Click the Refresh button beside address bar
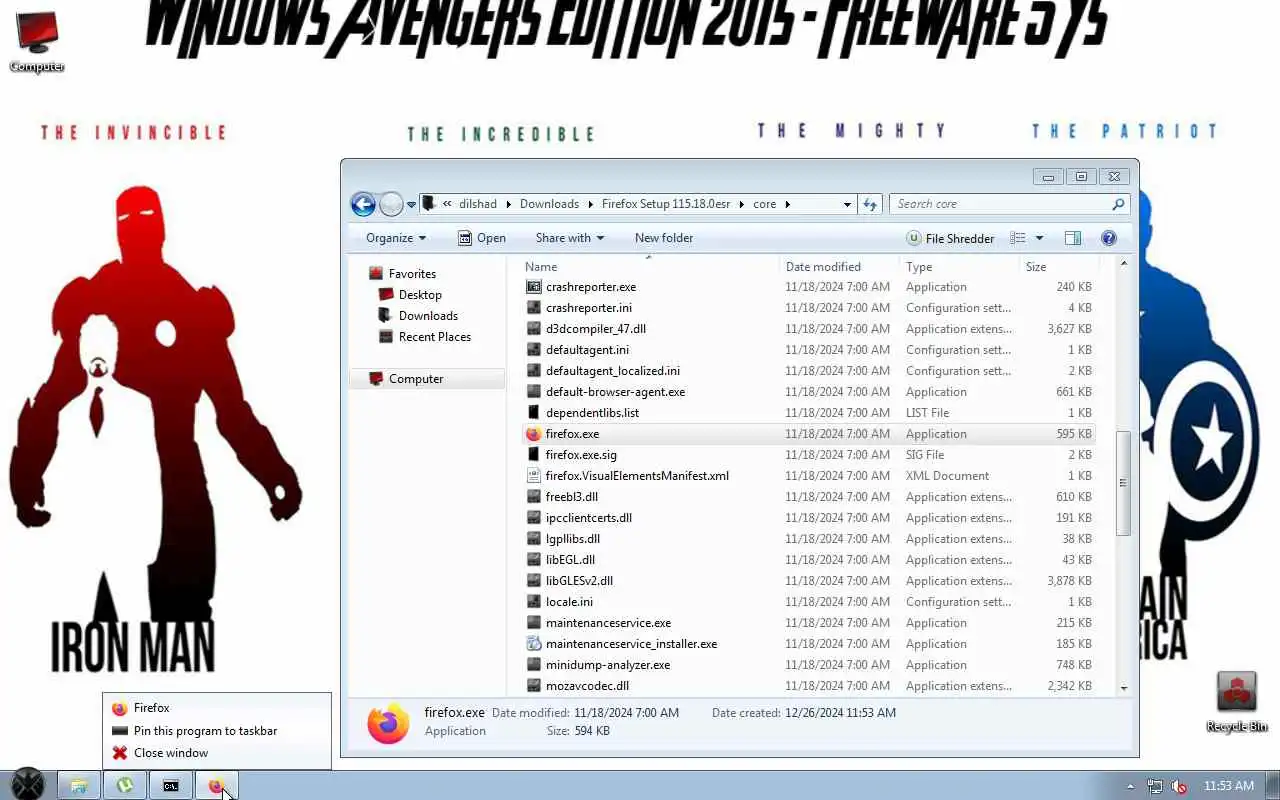The width and height of the screenshot is (1280, 800). point(870,204)
